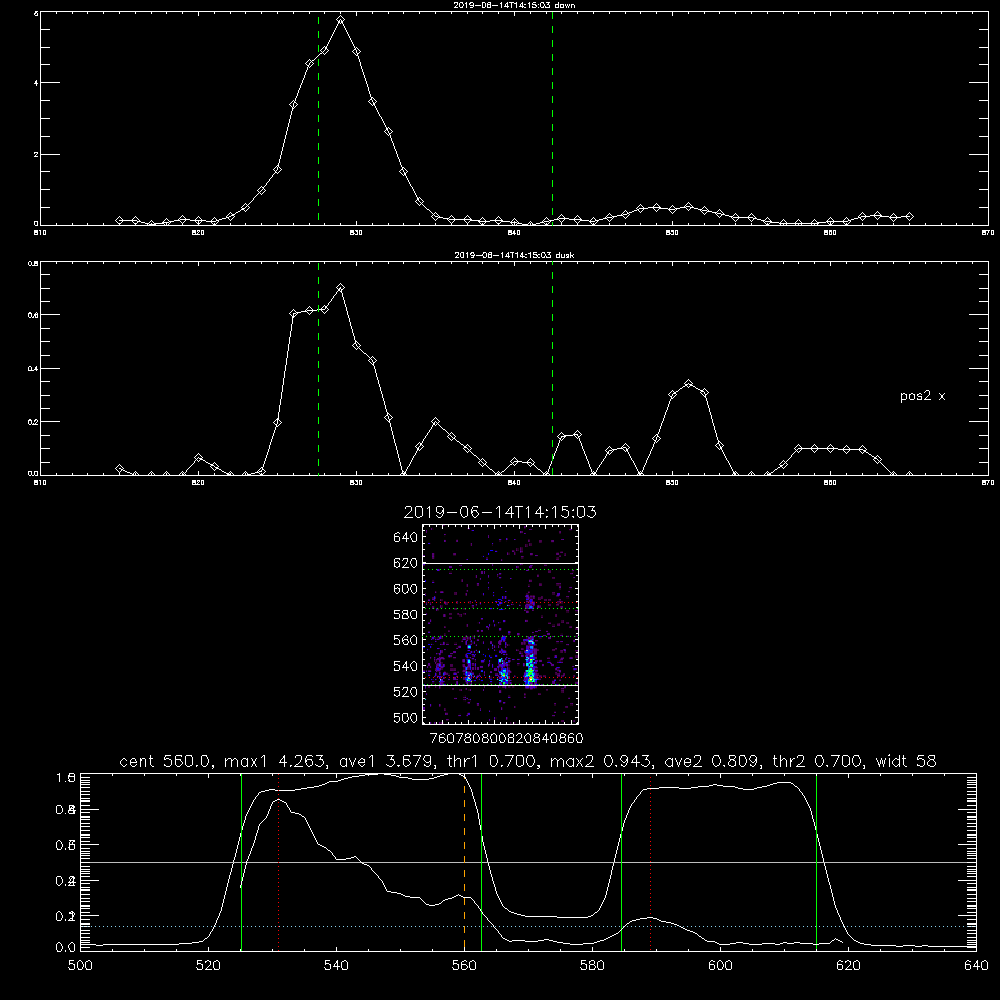Click the "560" label on bottom plot x-axis
1000x1000 pixels.
(464, 966)
